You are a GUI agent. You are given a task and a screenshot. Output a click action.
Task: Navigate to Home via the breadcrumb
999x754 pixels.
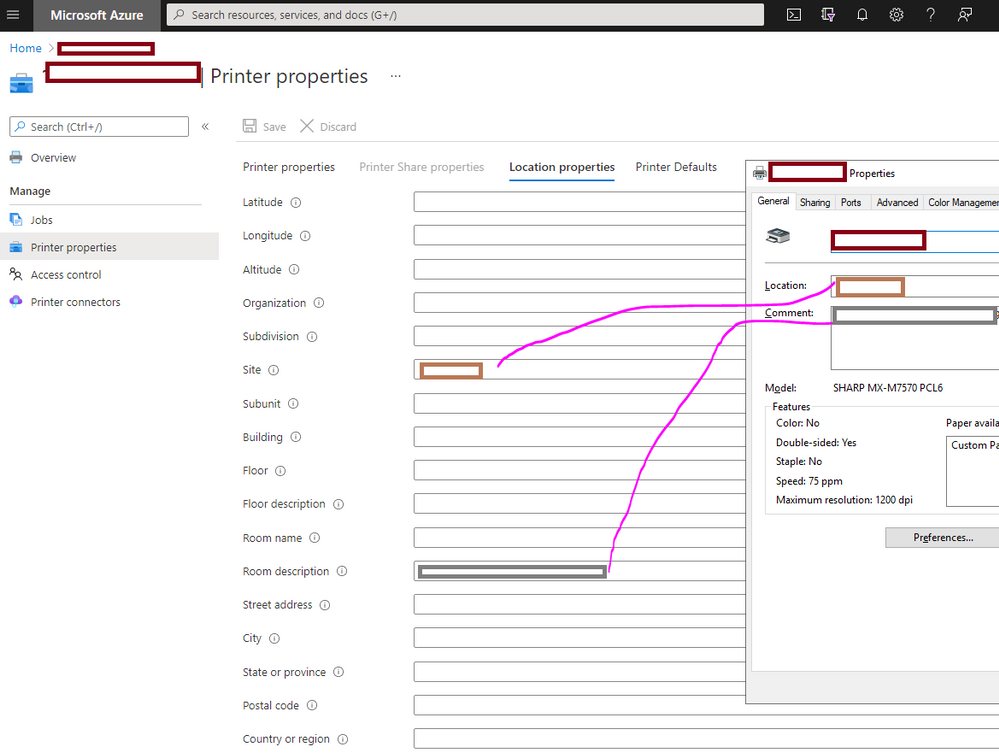[x=25, y=47]
